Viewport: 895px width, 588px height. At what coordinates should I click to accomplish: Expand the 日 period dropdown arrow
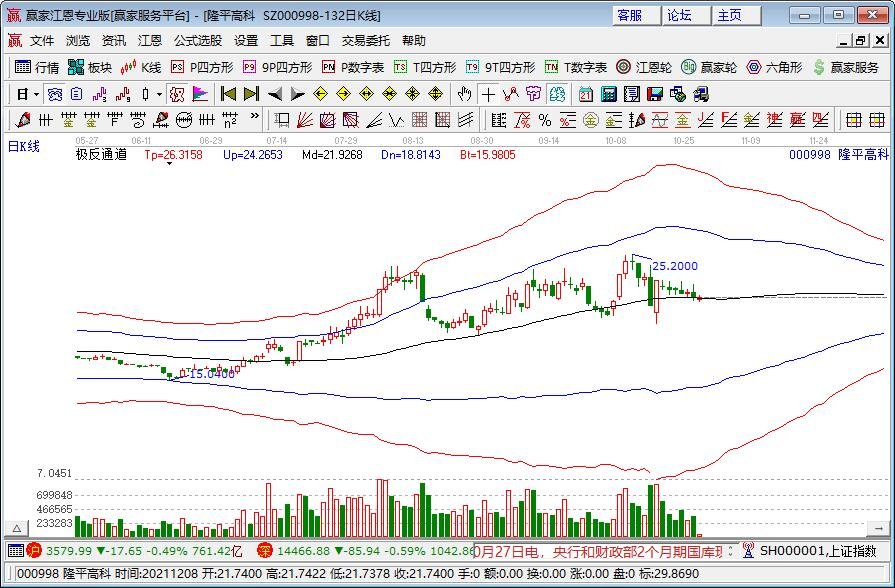click(x=36, y=94)
